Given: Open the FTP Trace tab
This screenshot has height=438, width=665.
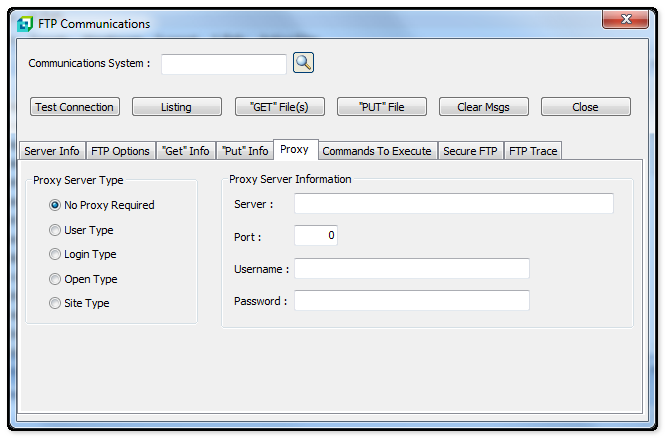Looking at the screenshot, I should pos(533,151).
